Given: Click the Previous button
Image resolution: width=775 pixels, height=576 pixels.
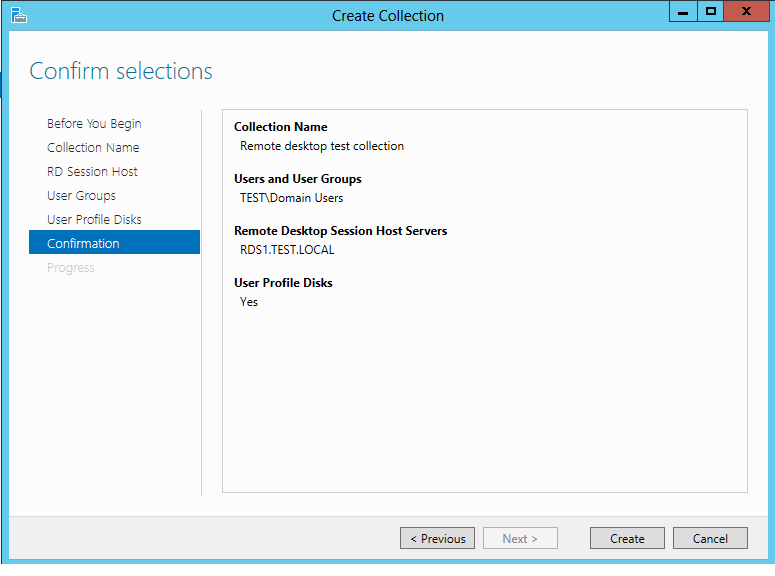Looking at the screenshot, I should tap(437, 538).
